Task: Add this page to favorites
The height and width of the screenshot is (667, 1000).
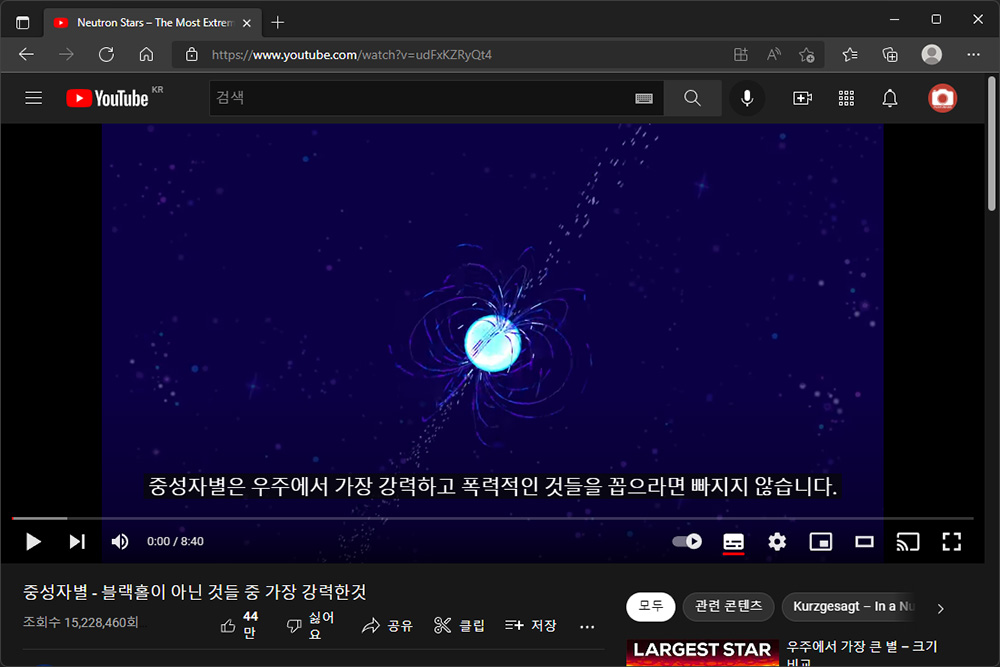Action: [807, 55]
